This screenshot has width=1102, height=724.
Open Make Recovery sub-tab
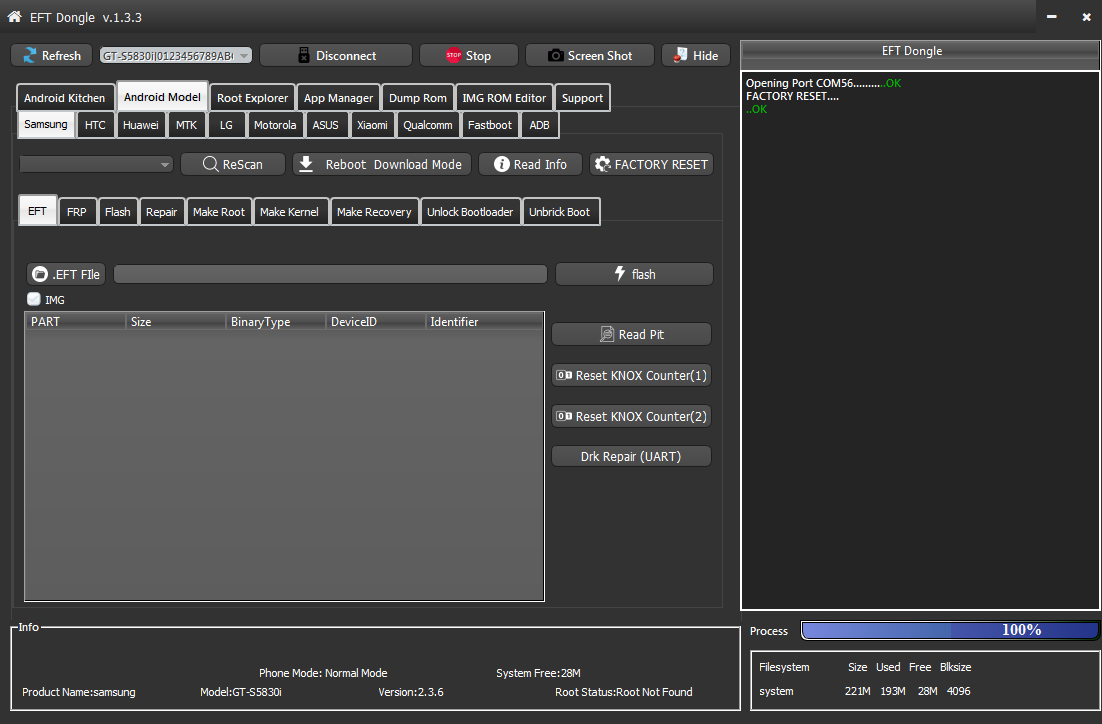click(374, 212)
